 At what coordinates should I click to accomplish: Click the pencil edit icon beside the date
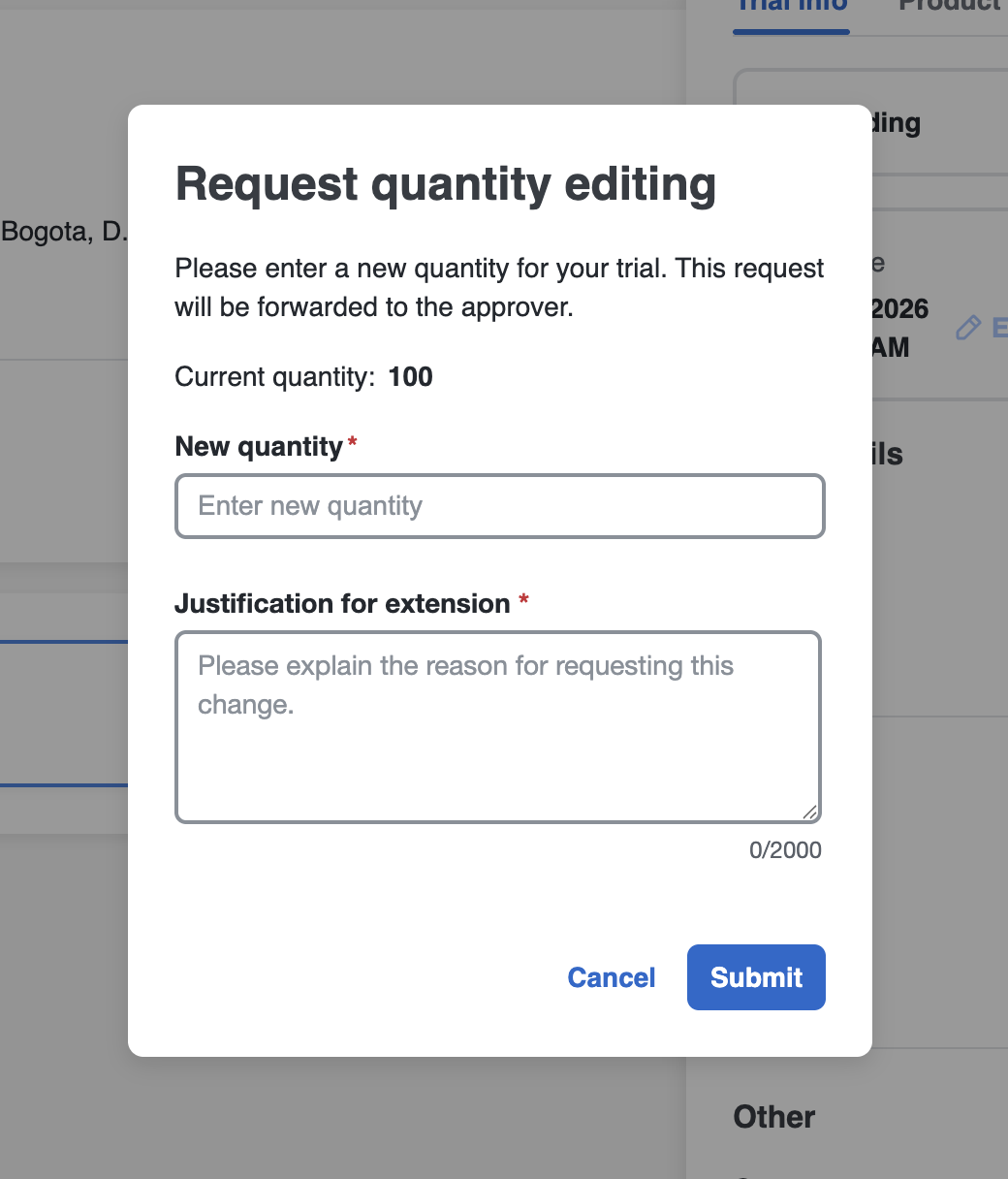[967, 328]
